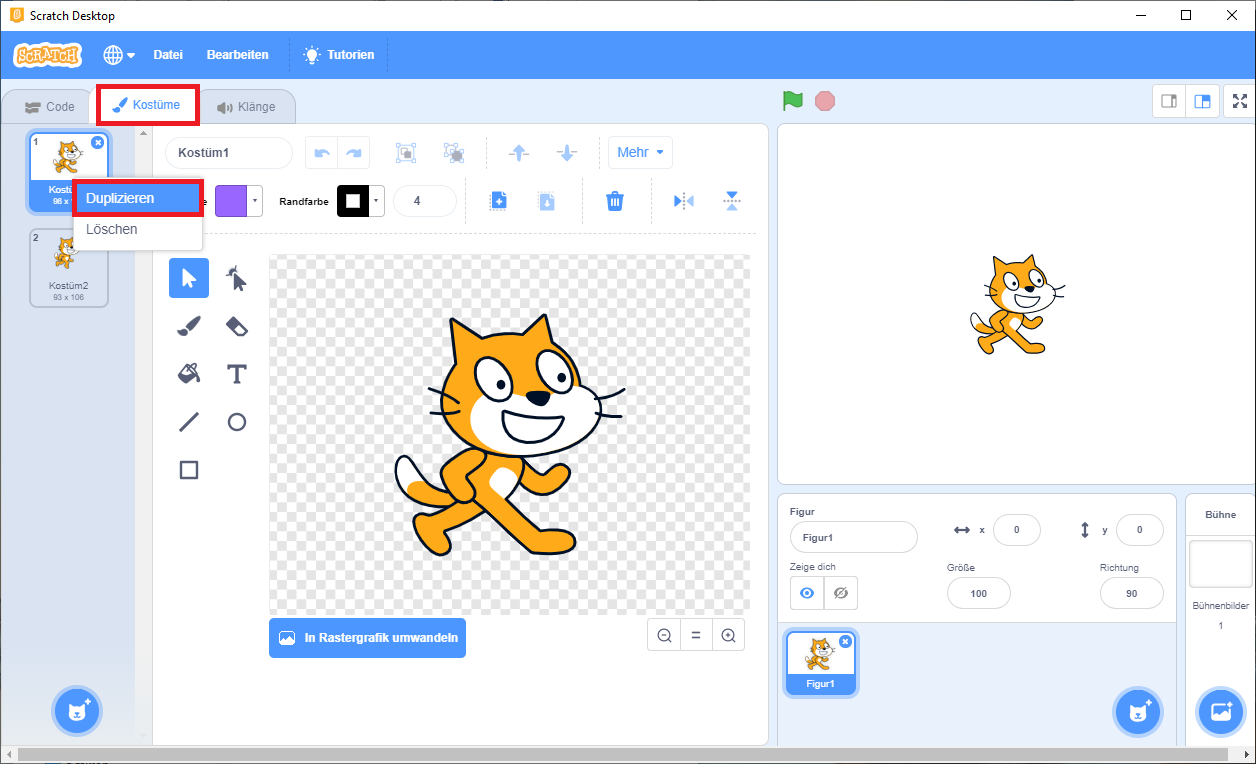1256x764 pixels.
Task: Click the purple fill color swatch
Action: (231, 201)
